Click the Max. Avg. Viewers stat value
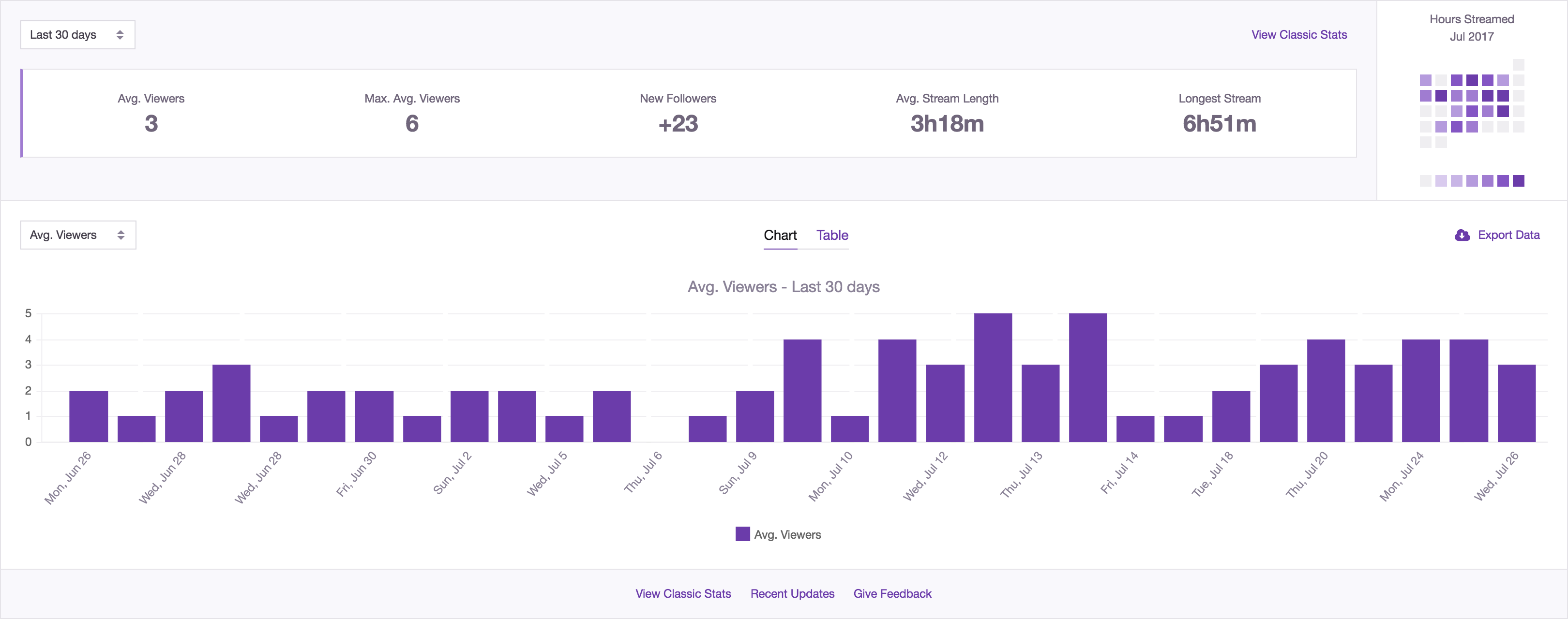This screenshot has width=1568, height=619. [x=411, y=123]
